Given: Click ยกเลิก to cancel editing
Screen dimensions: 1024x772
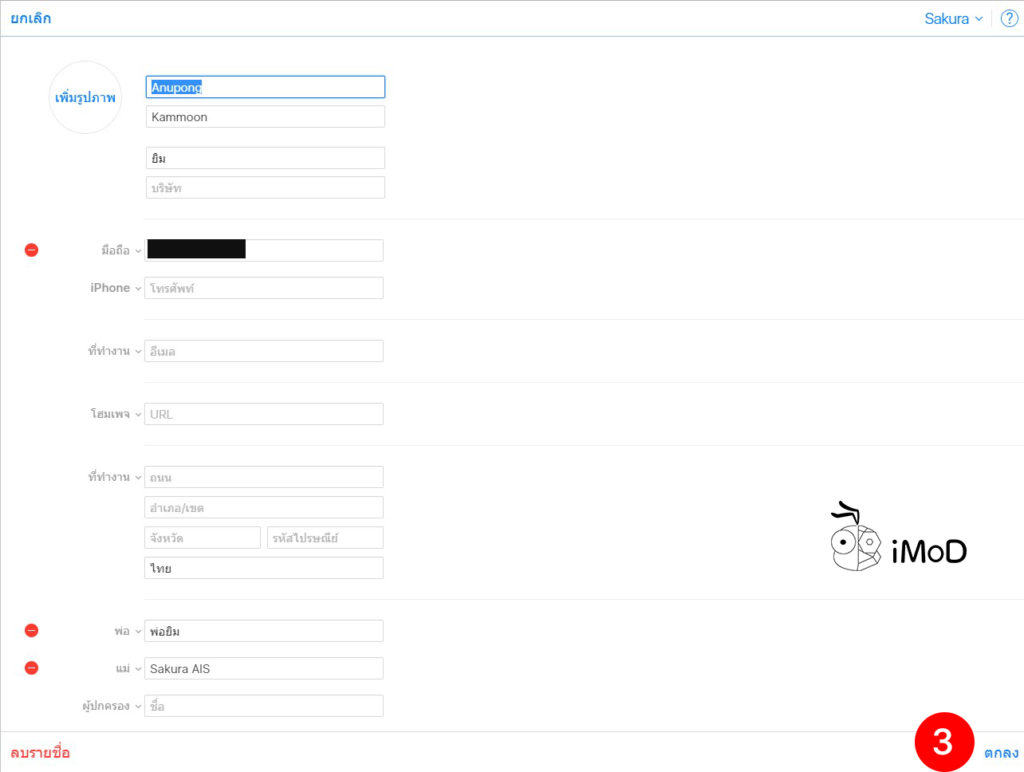Looking at the screenshot, I should (31, 19).
